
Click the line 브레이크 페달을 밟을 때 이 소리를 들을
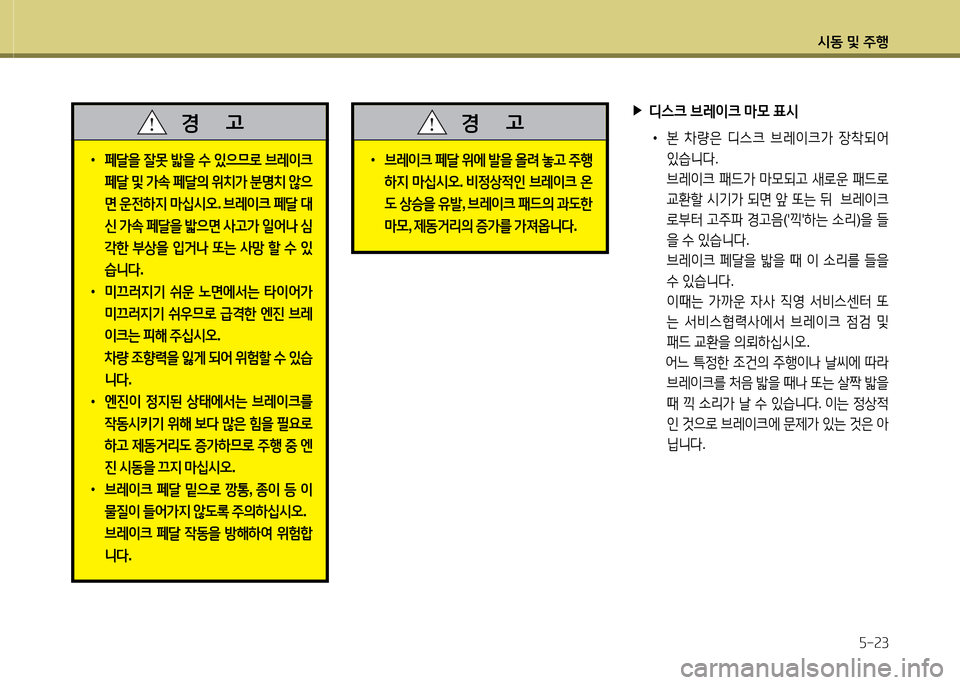click(777, 261)
